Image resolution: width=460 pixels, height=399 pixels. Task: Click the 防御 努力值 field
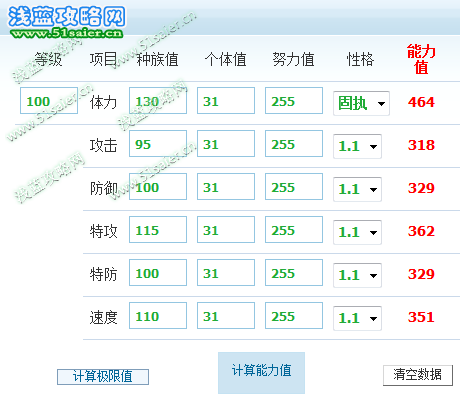(x=294, y=187)
